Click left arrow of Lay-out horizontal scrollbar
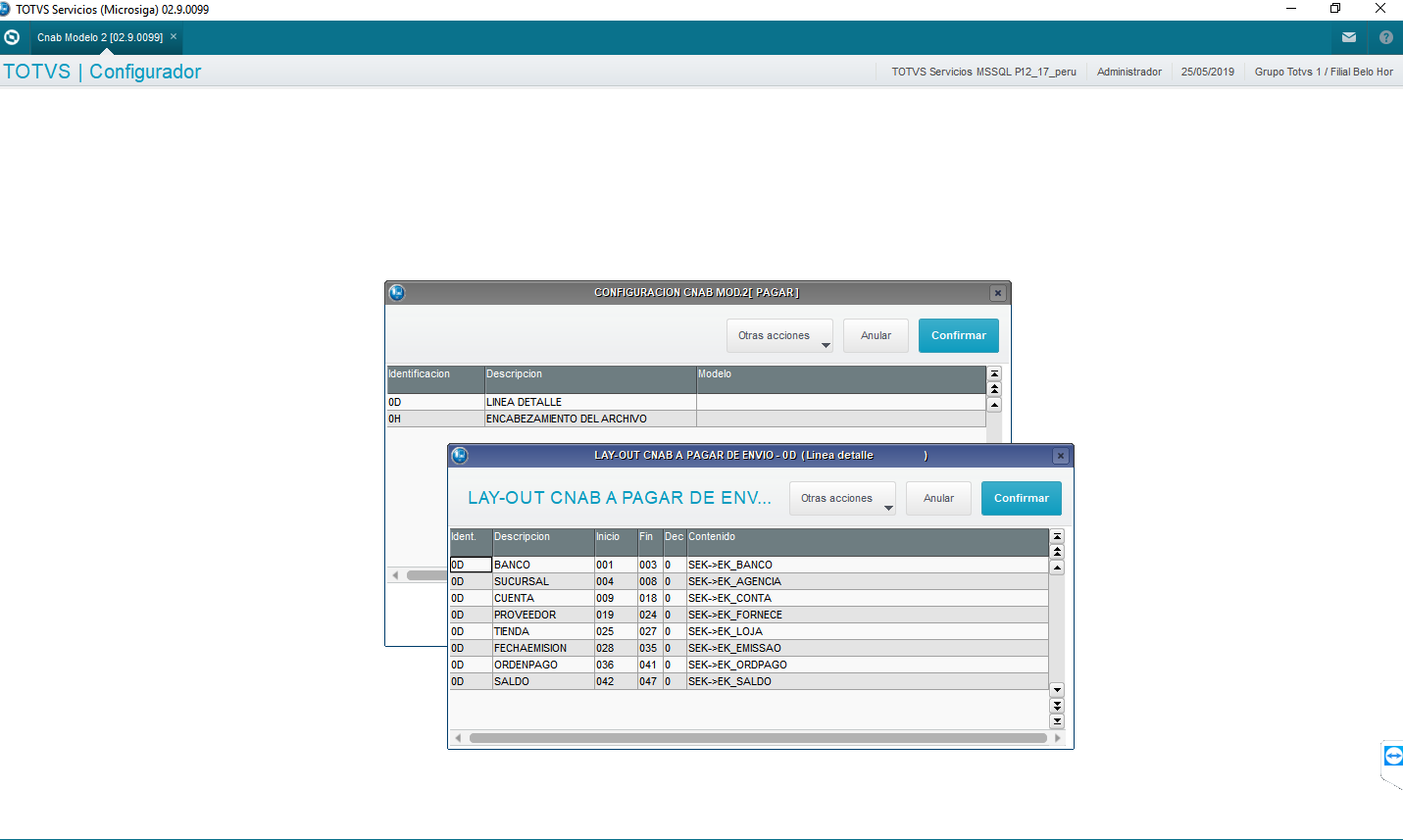This screenshot has width=1403, height=840. 458,738
